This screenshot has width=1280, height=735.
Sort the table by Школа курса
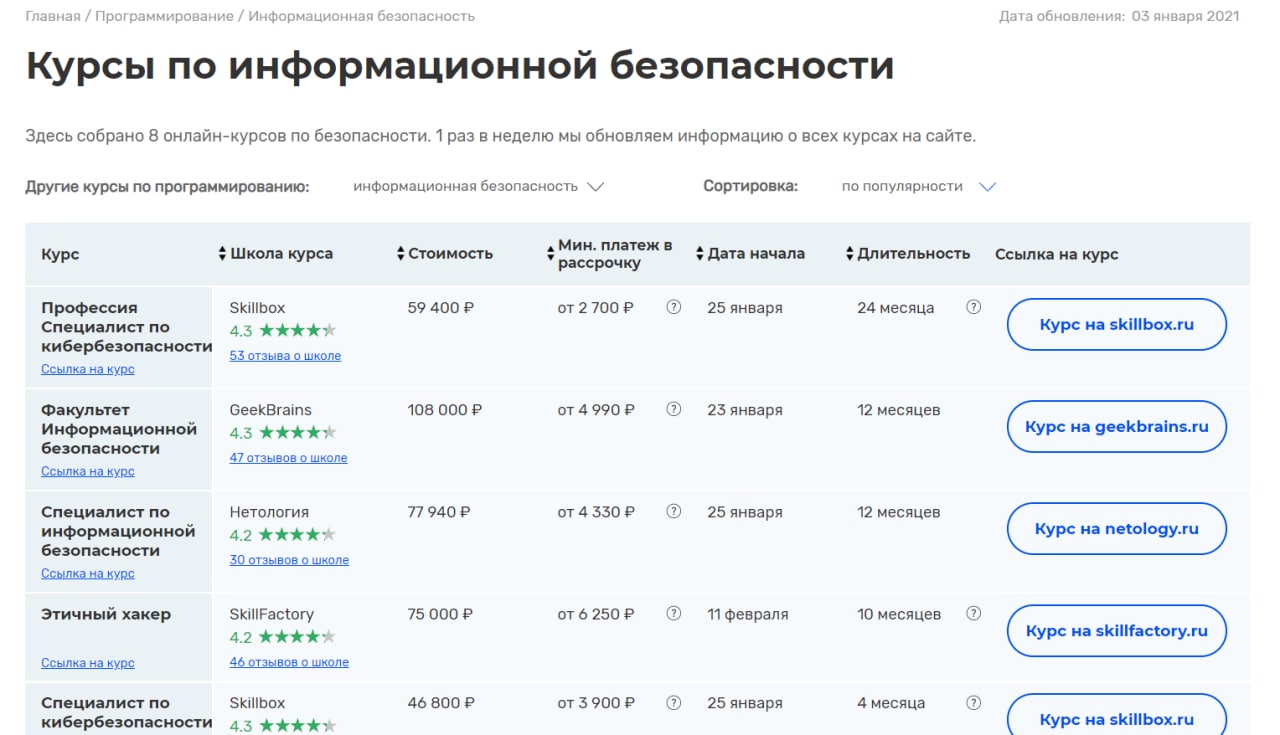pyautogui.click(x=276, y=254)
